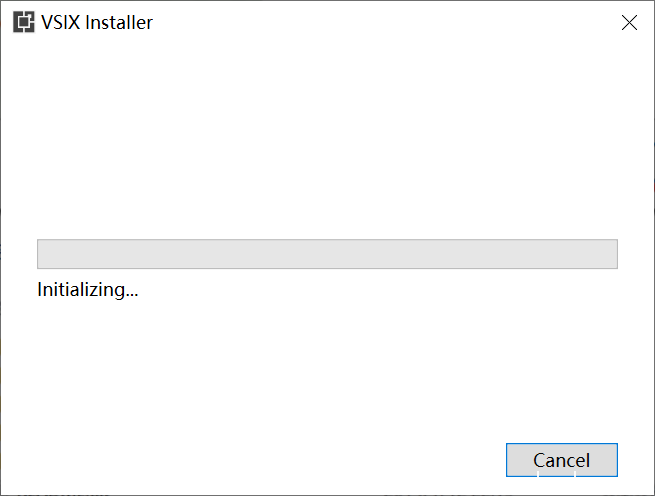The height and width of the screenshot is (496, 655).
Task: Click the middle of the progress bar
Action: (x=327, y=254)
